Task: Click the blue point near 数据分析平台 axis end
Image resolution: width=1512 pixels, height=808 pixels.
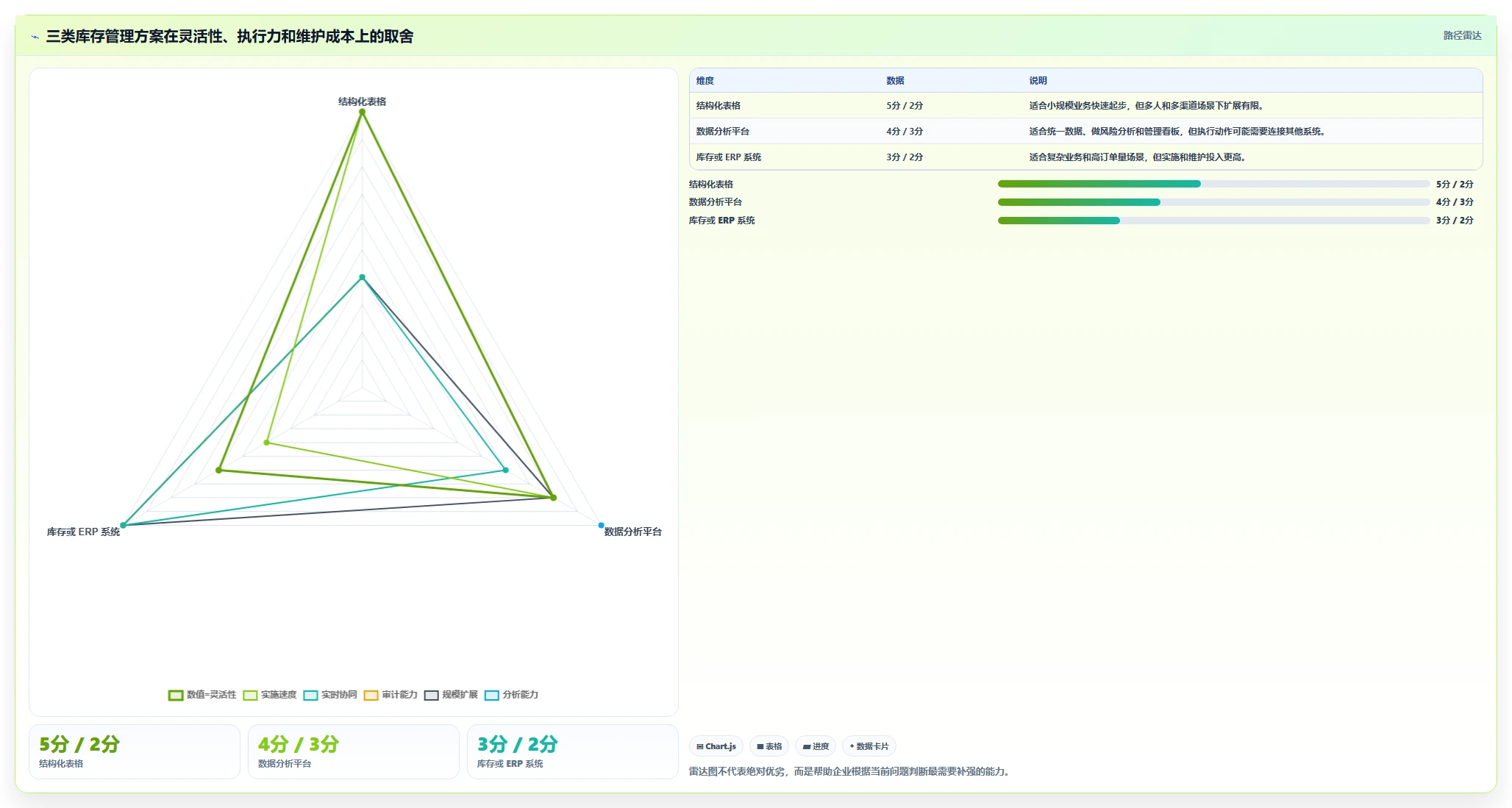Action: pos(601,525)
